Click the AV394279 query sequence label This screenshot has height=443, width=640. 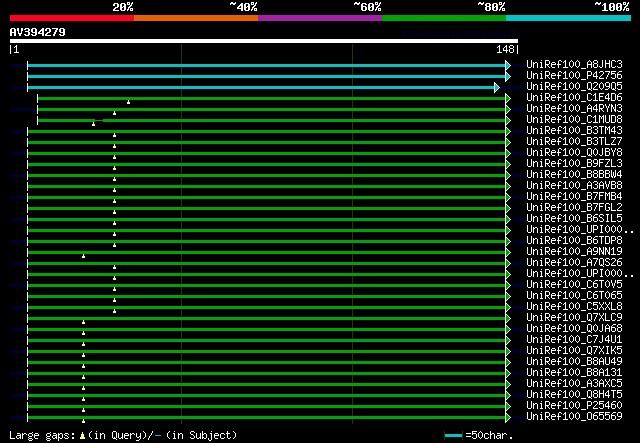[38, 32]
